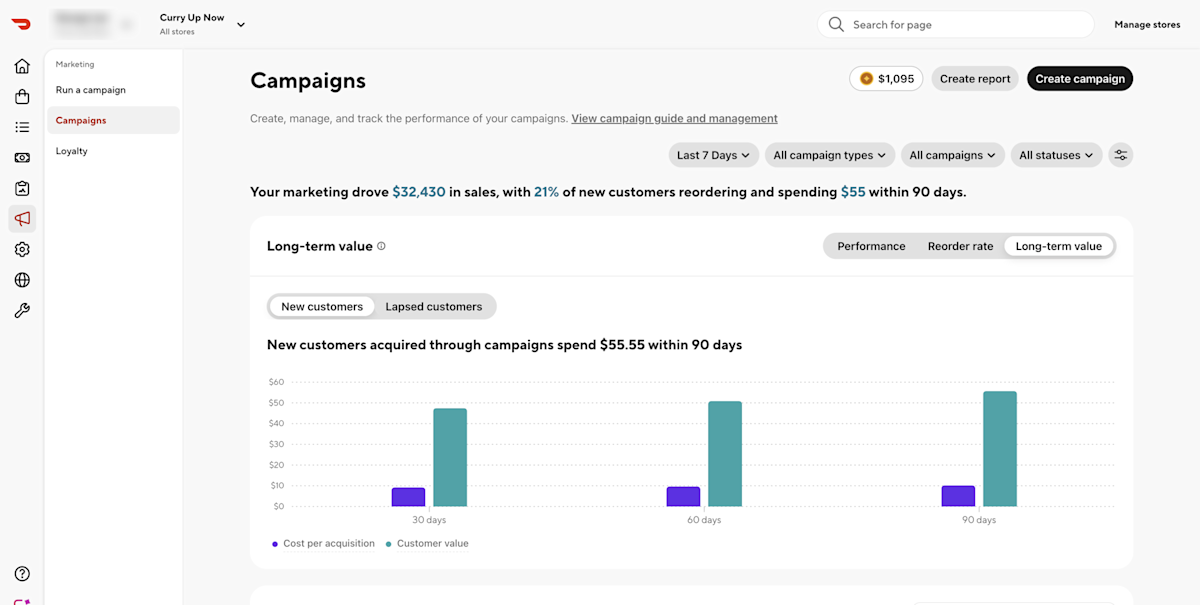Switch to Lapsed customers segment
This screenshot has width=1200, height=605.
(x=434, y=307)
